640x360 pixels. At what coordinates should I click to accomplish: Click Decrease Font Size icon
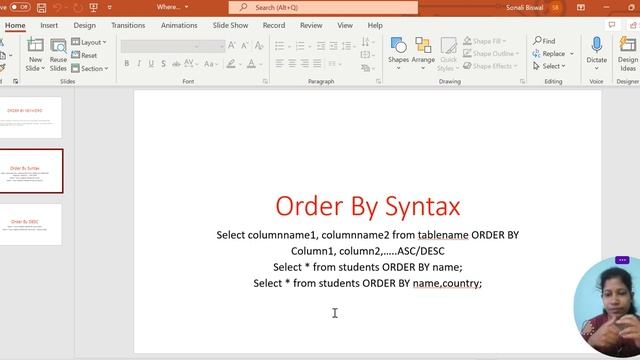pos(244,46)
